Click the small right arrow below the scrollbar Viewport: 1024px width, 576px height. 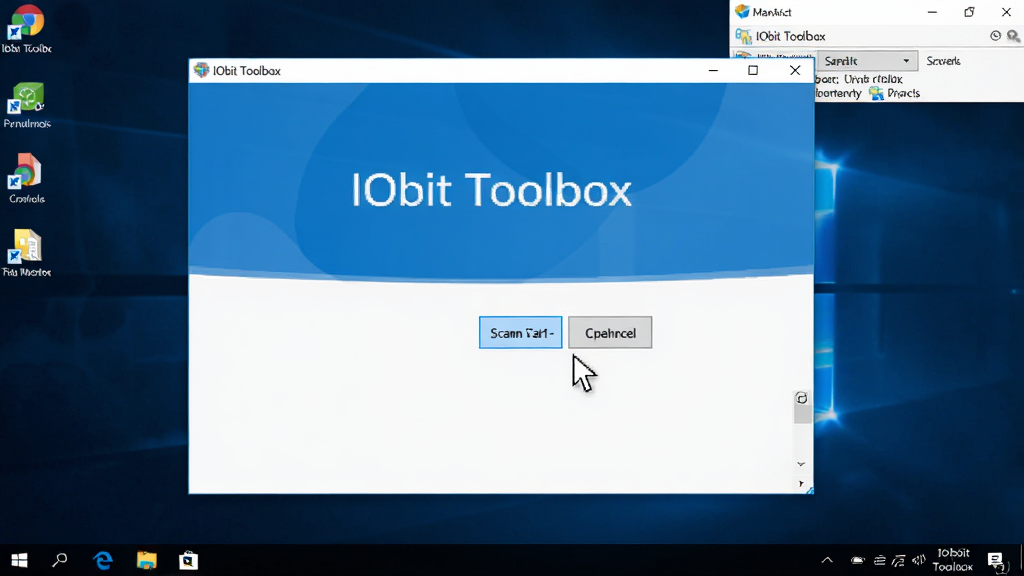point(801,484)
